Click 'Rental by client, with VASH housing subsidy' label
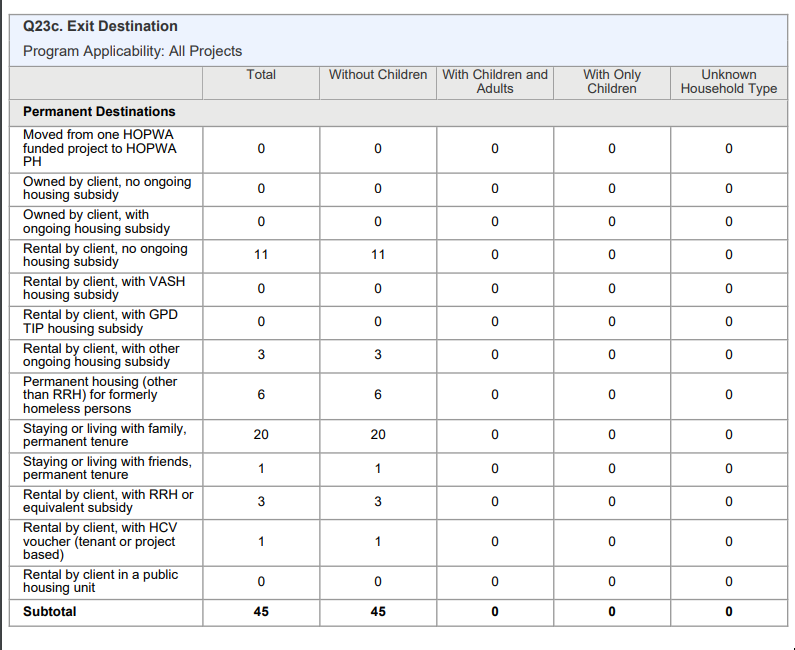 coord(104,288)
